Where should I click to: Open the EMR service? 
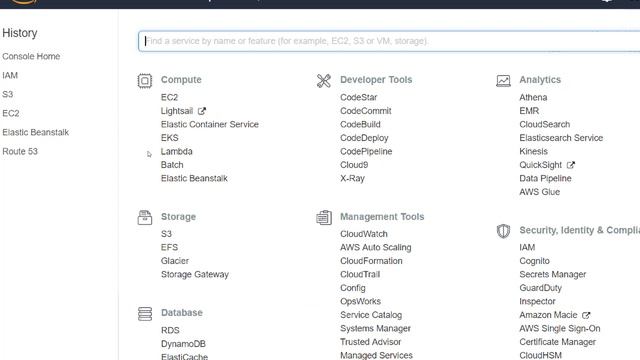click(529, 111)
